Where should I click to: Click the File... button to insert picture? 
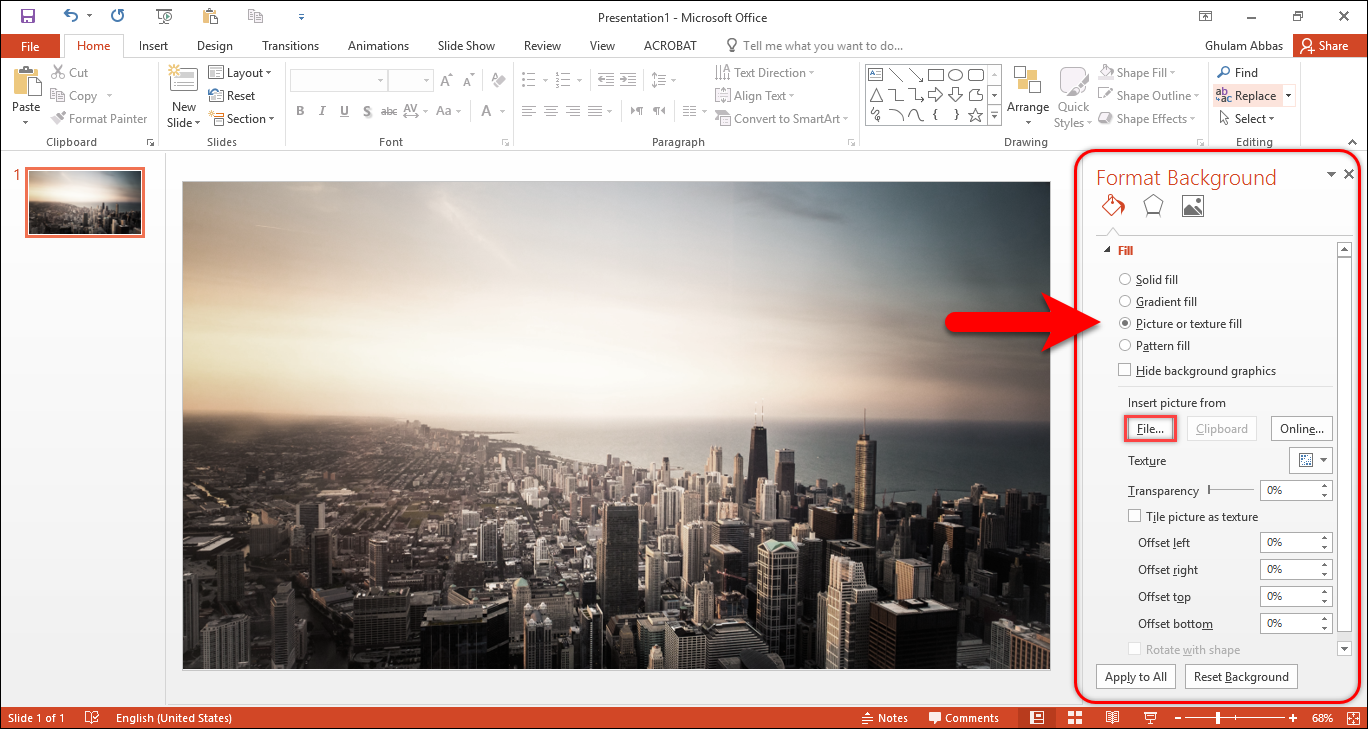click(1150, 429)
